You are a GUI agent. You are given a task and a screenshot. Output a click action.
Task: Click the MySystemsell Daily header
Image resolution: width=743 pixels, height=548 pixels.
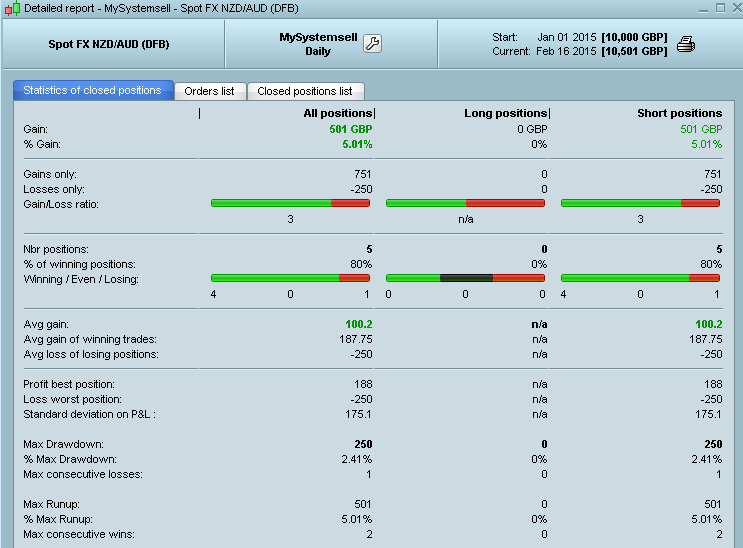(x=318, y=44)
